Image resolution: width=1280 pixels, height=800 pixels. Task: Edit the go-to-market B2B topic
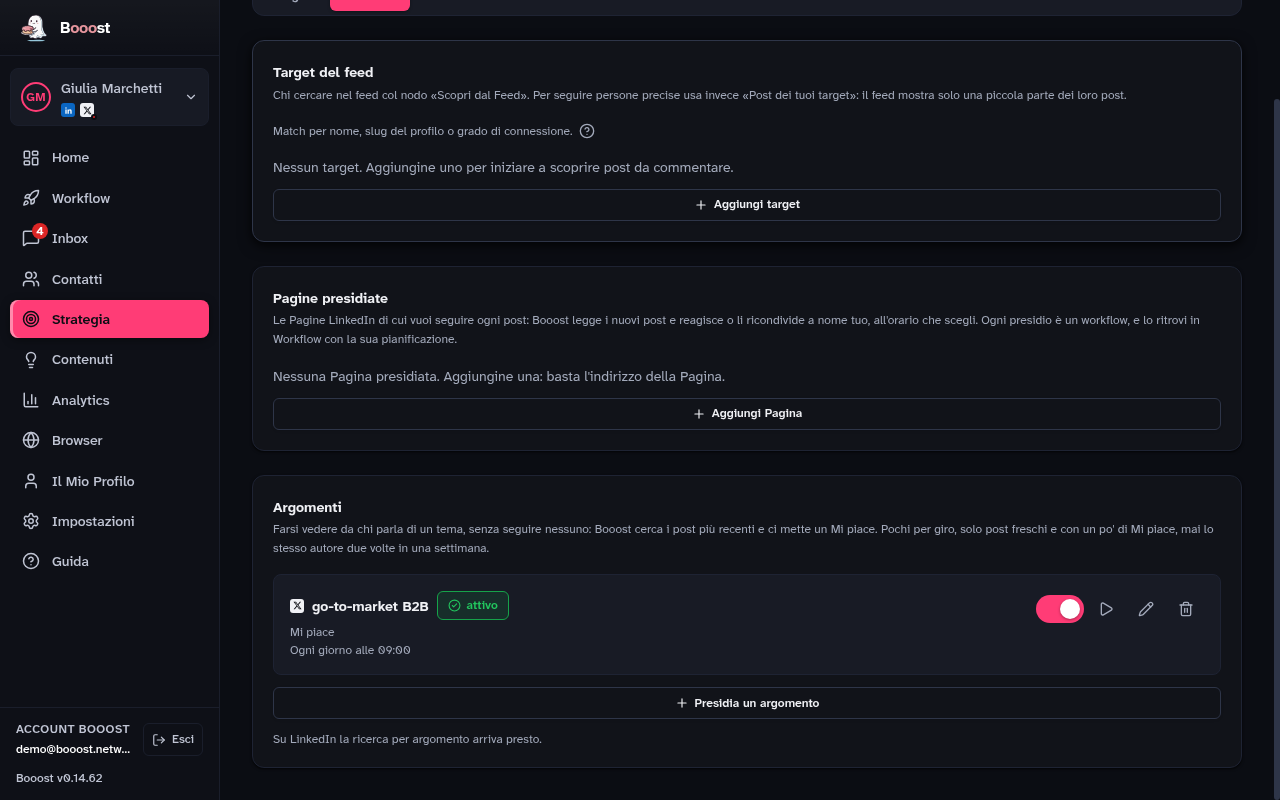tap(1146, 609)
